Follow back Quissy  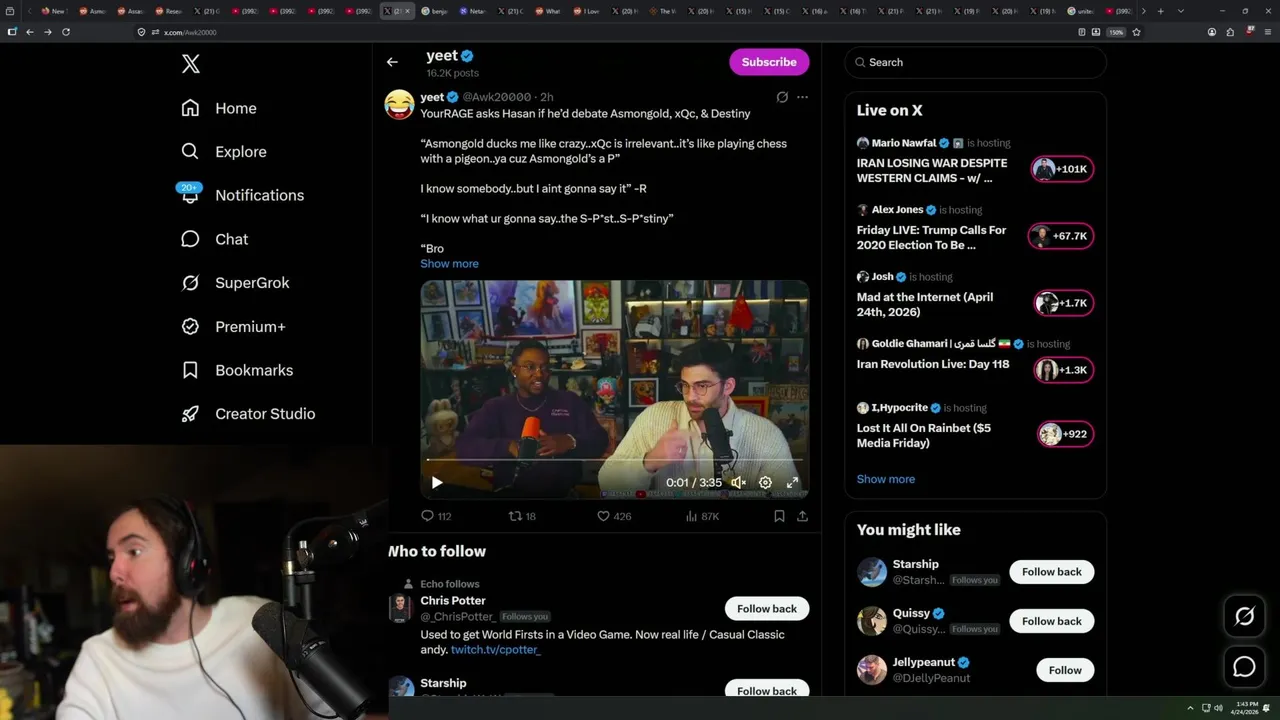pos(1052,621)
